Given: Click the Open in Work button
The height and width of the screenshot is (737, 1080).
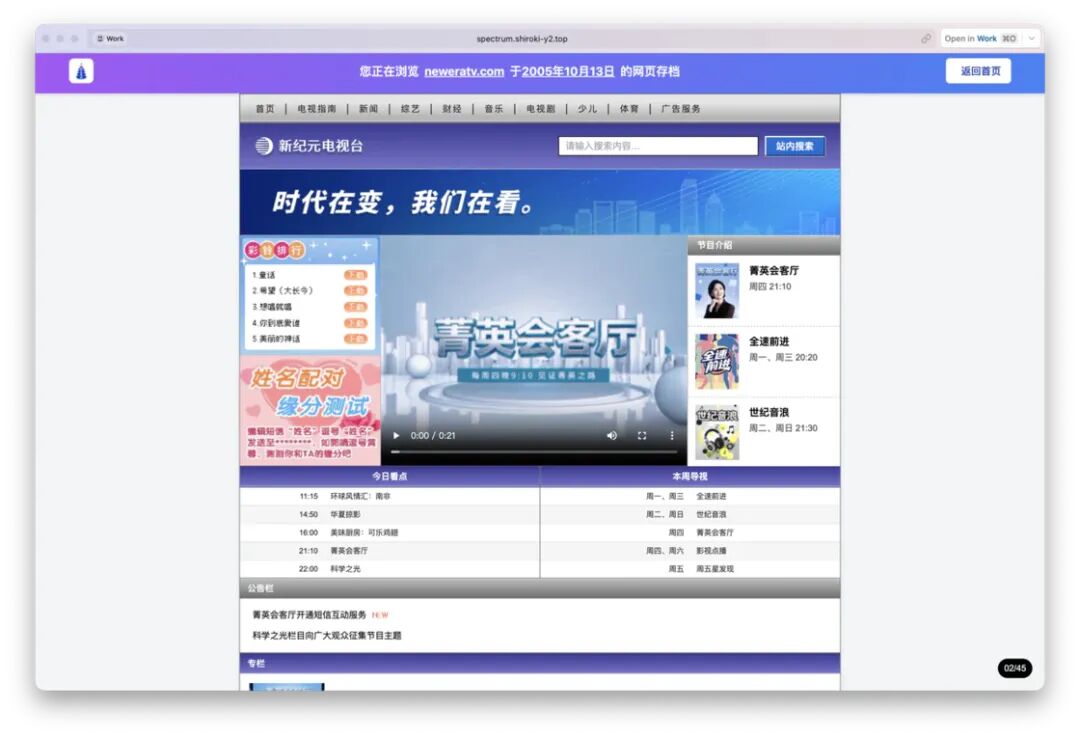Looking at the screenshot, I should point(981,39).
